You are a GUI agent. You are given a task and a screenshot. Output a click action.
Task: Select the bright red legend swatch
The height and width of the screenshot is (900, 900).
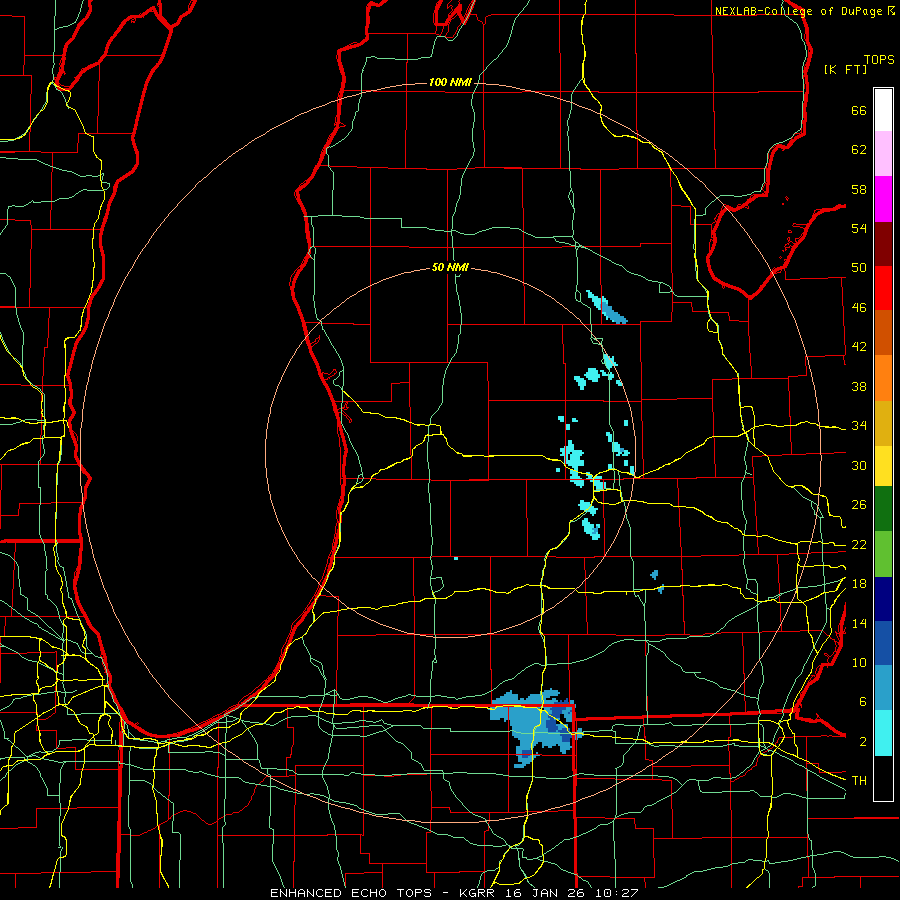(x=883, y=288)
